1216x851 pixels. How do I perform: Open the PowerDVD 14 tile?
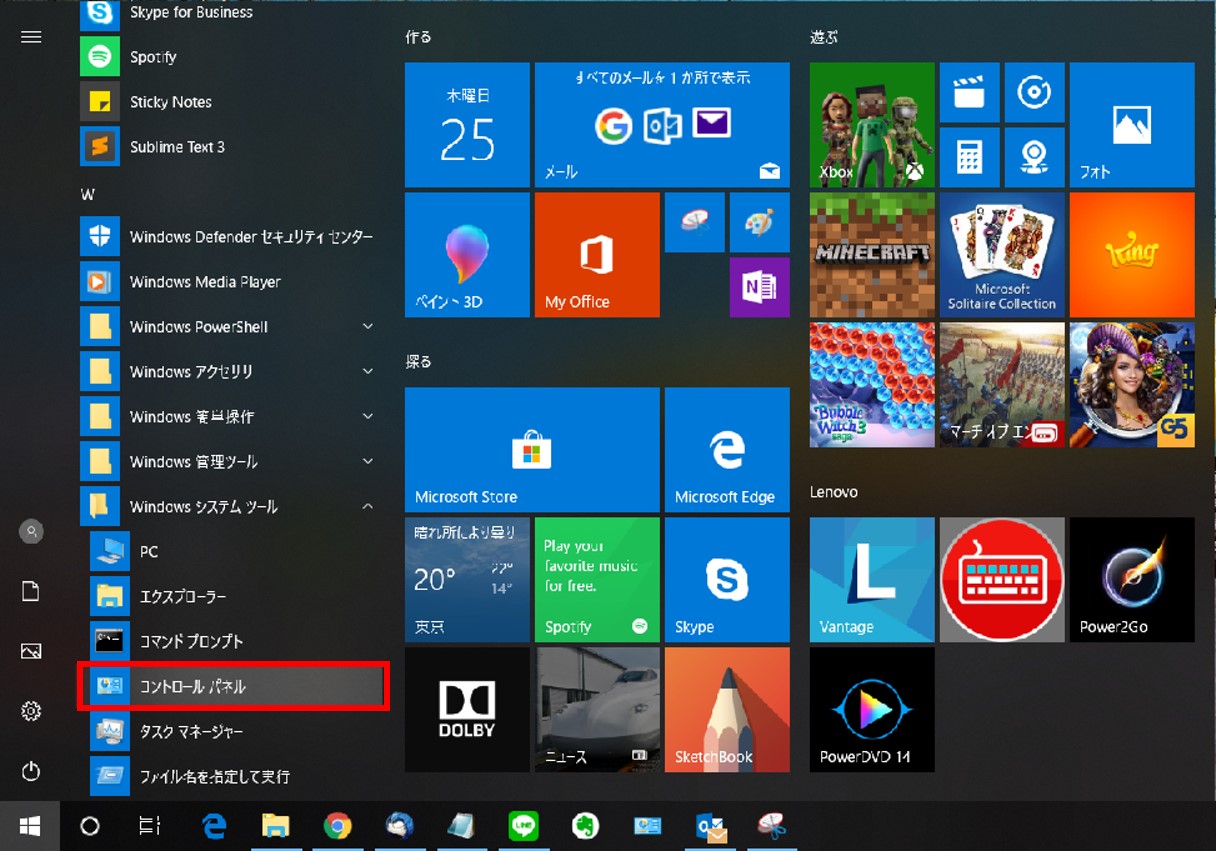(872, 710)
